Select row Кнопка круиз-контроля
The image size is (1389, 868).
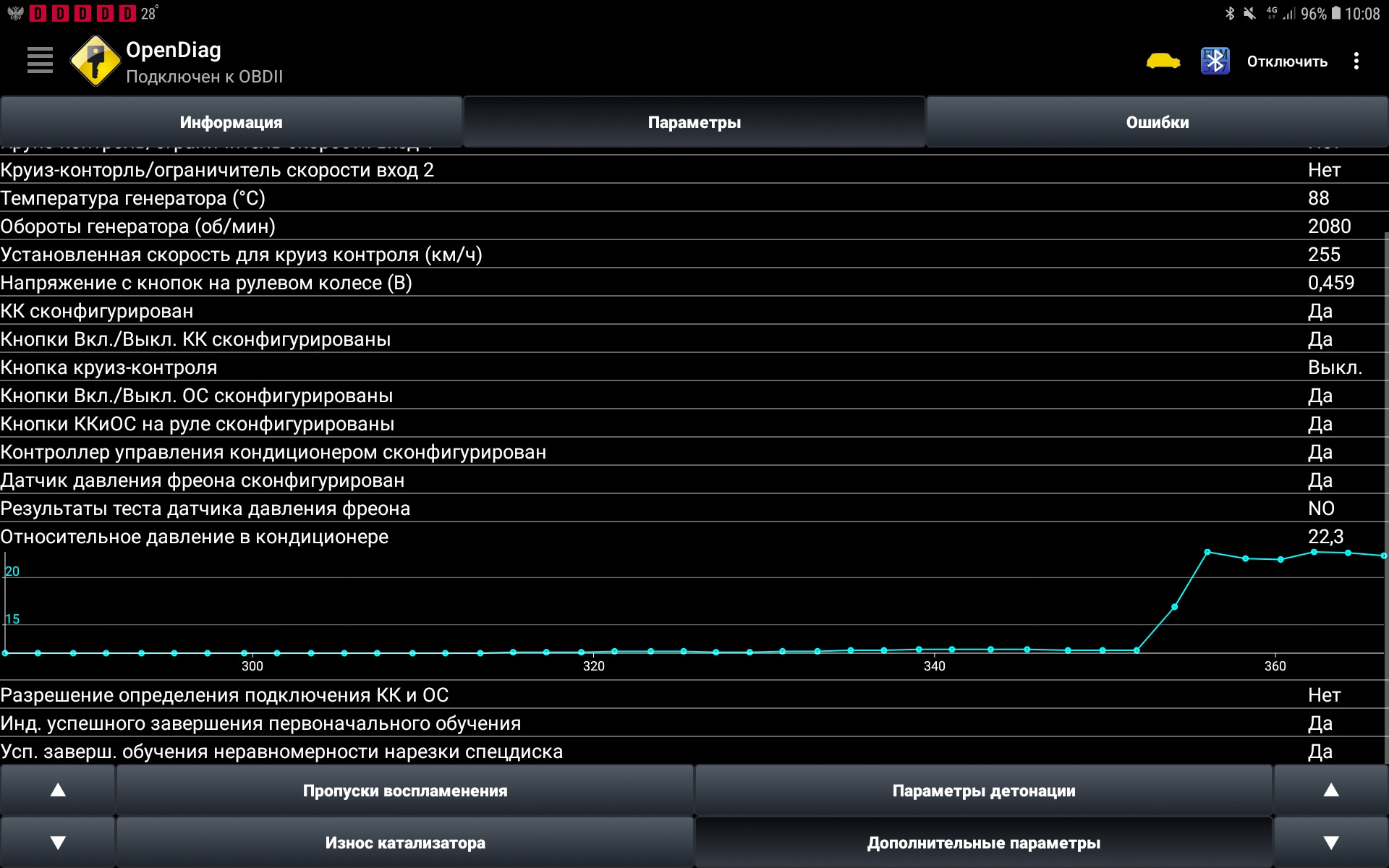tap(694, 367)
